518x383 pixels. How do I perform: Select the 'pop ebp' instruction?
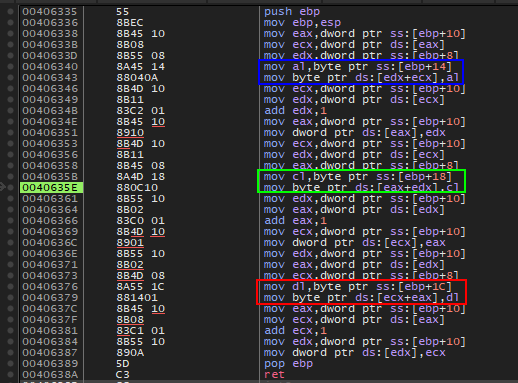tap(288, 364)
